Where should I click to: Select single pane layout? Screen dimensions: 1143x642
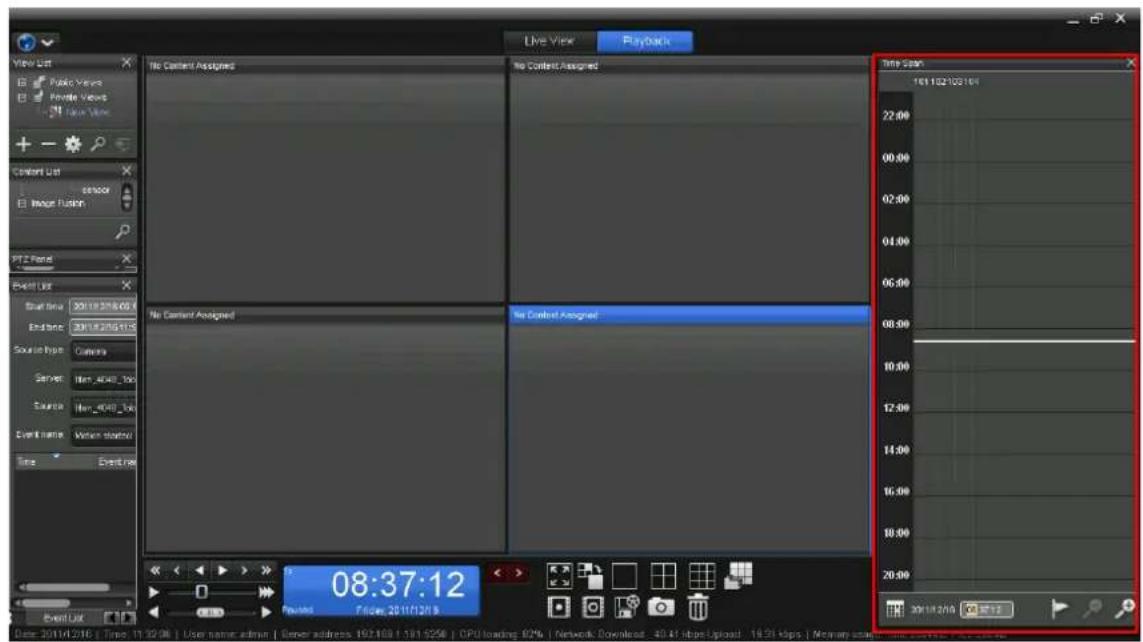coord(625,576)
